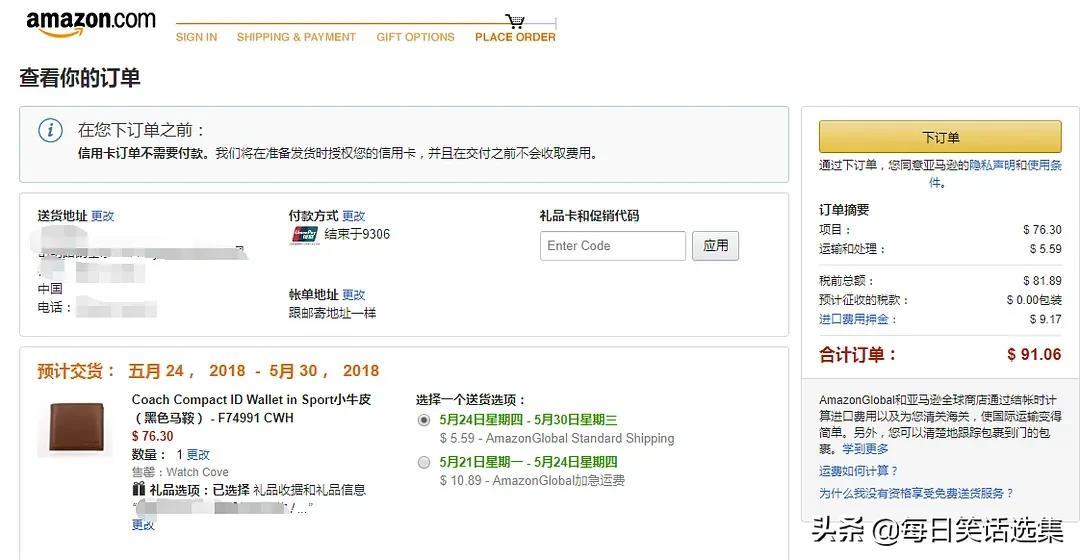The width and height of the screenshot is (1080, 560).
Task: Change the payment method (付款方式 更改)
Action: click(354, 216)
